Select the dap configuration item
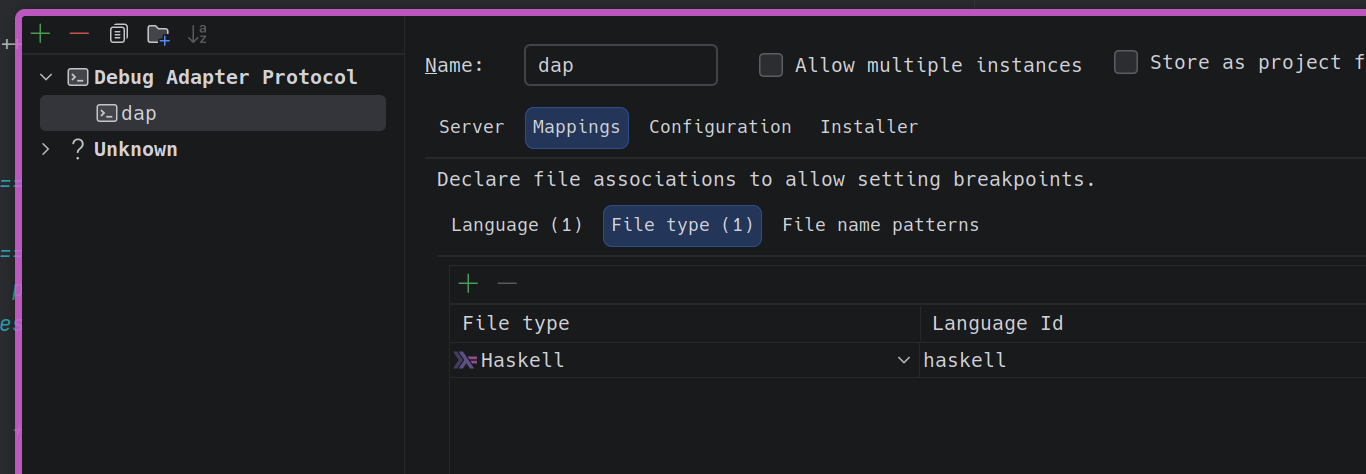 pyautogui.click(x=213, y=113)
